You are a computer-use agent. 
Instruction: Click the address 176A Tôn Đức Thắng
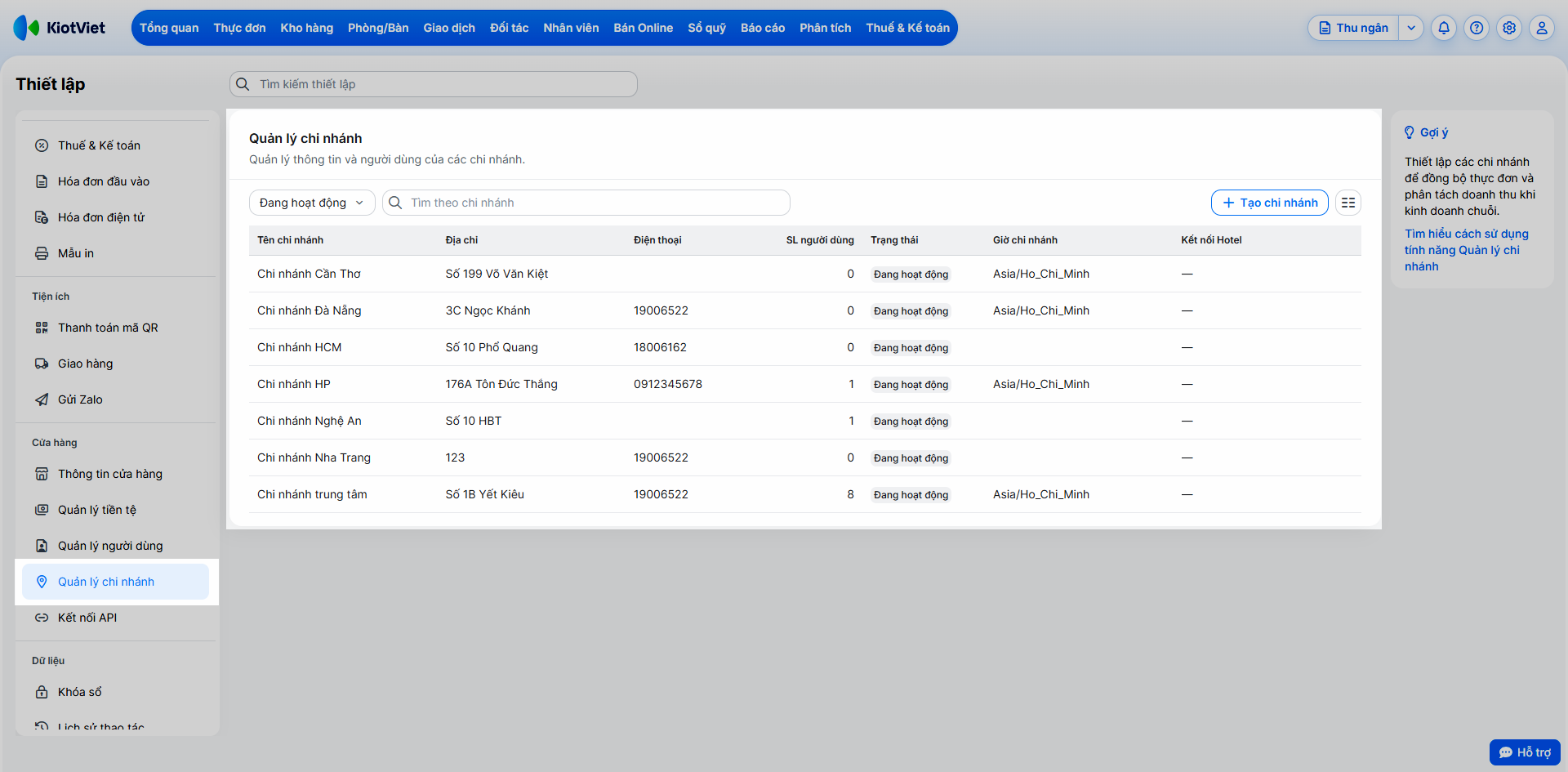point(501,384)
